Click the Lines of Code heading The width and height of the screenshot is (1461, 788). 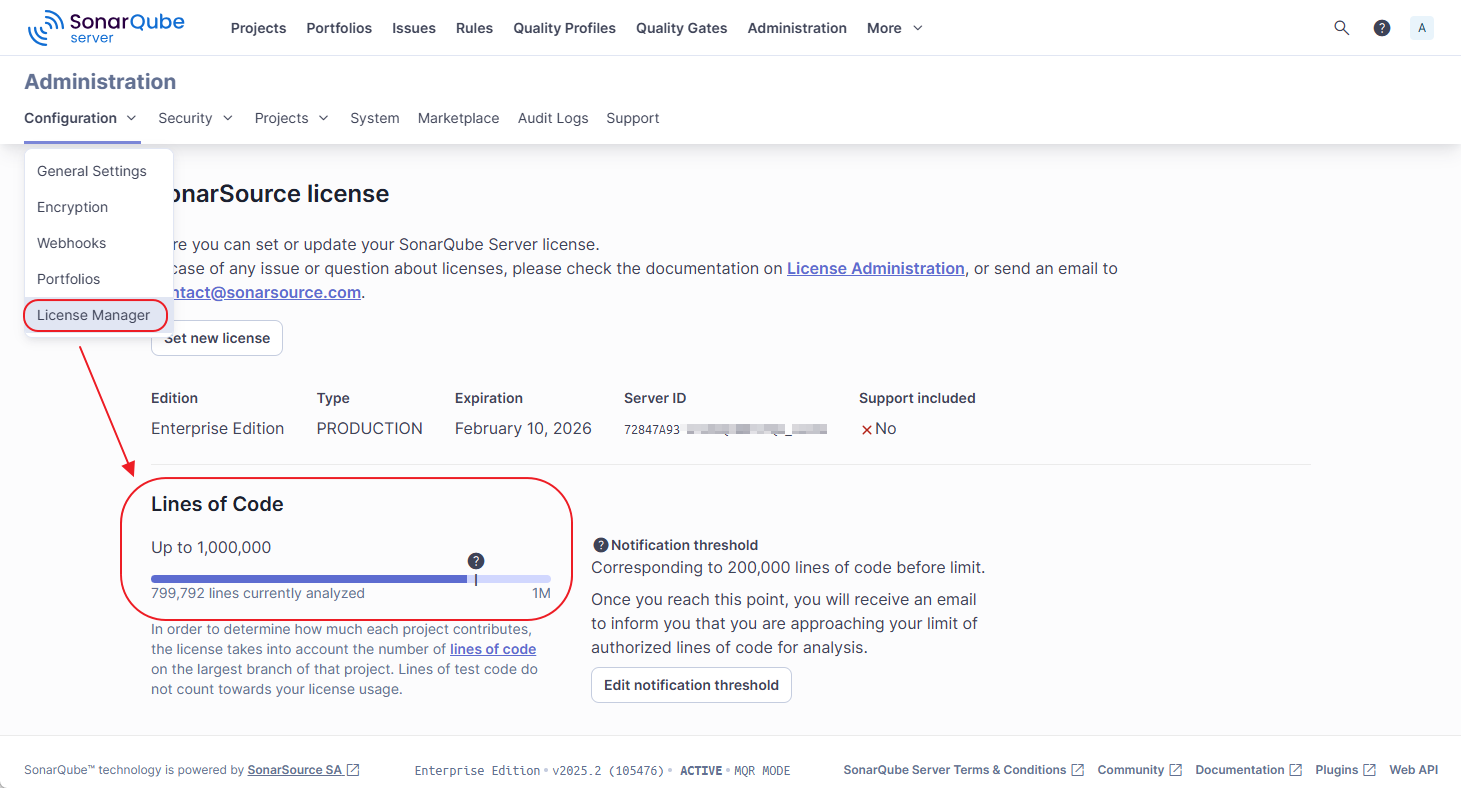pyautogui.click(x=217, y=504)
